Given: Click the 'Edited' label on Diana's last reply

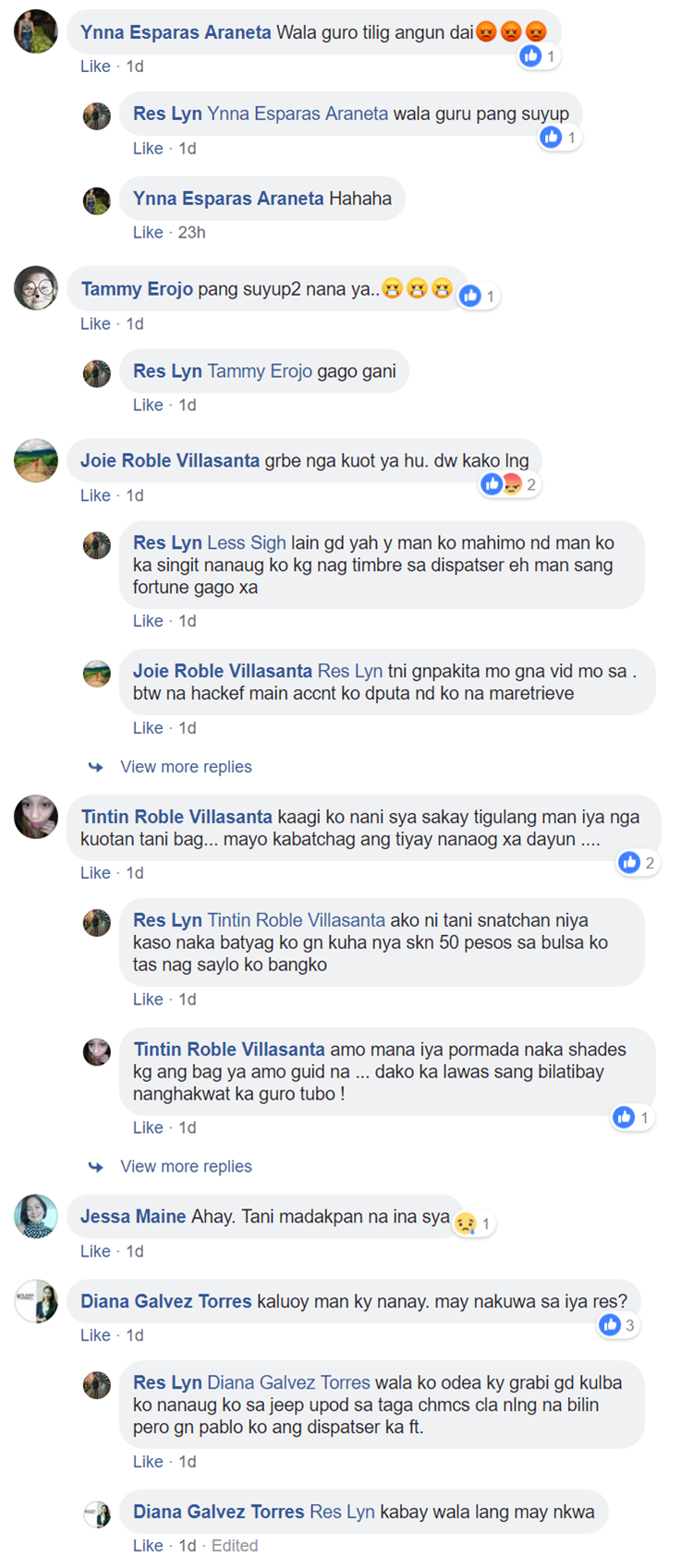Looking at the screenshot, I should tap(235, 1546).
